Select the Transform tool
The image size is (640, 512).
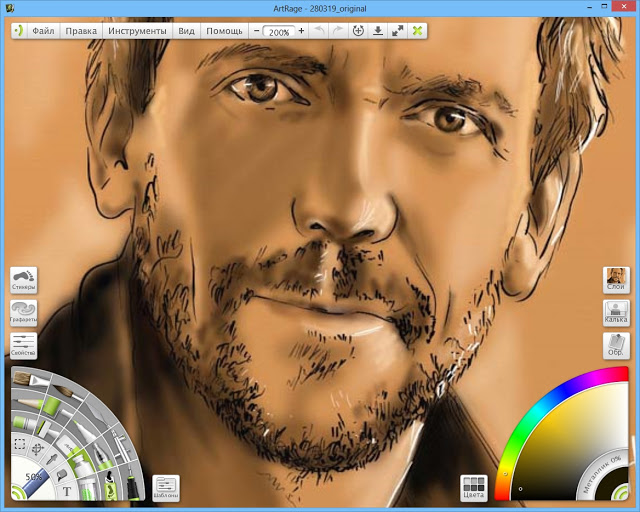(38, 450)
